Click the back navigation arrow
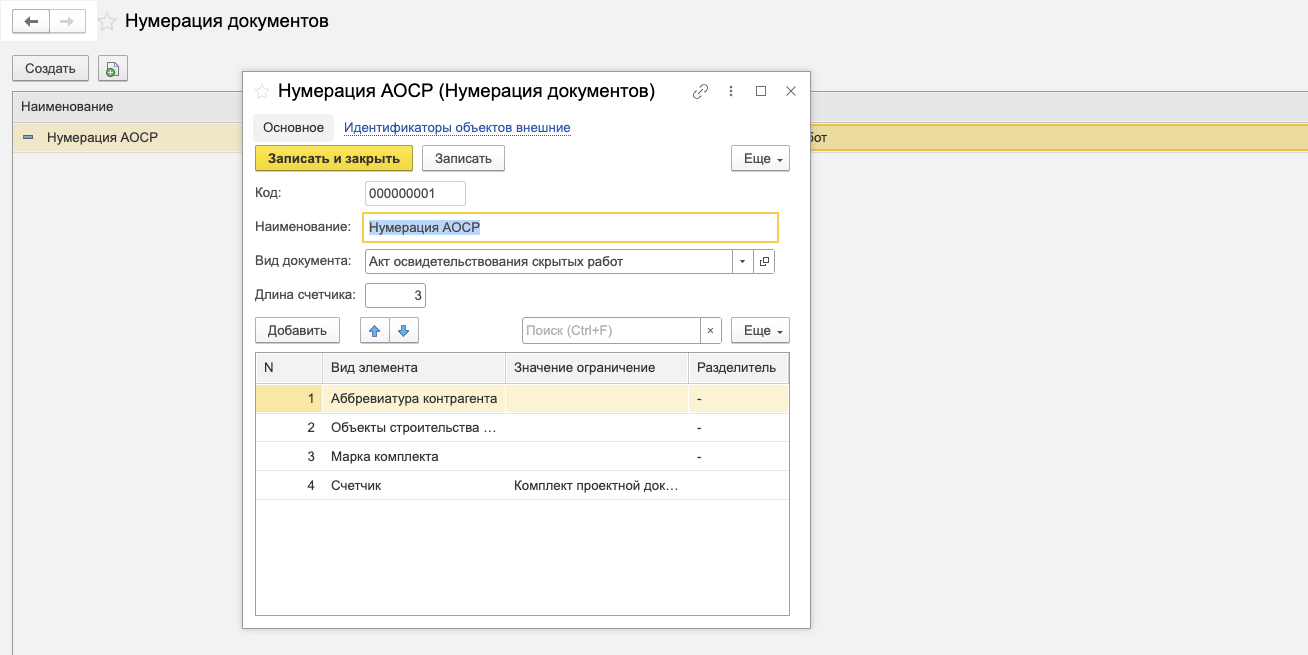 pos(31,21)
